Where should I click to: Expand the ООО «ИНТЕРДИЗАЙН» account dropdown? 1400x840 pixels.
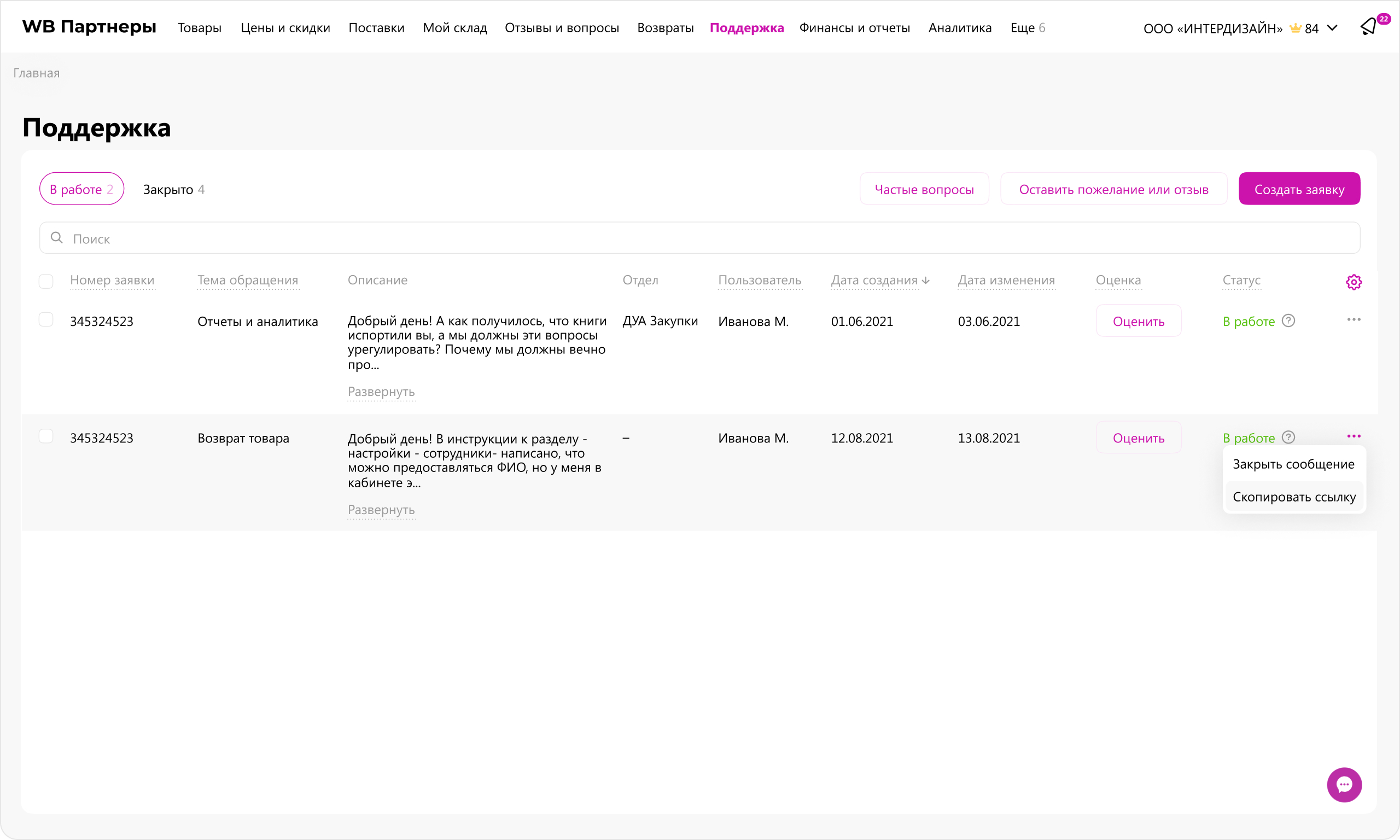(x=1332, y=28)
